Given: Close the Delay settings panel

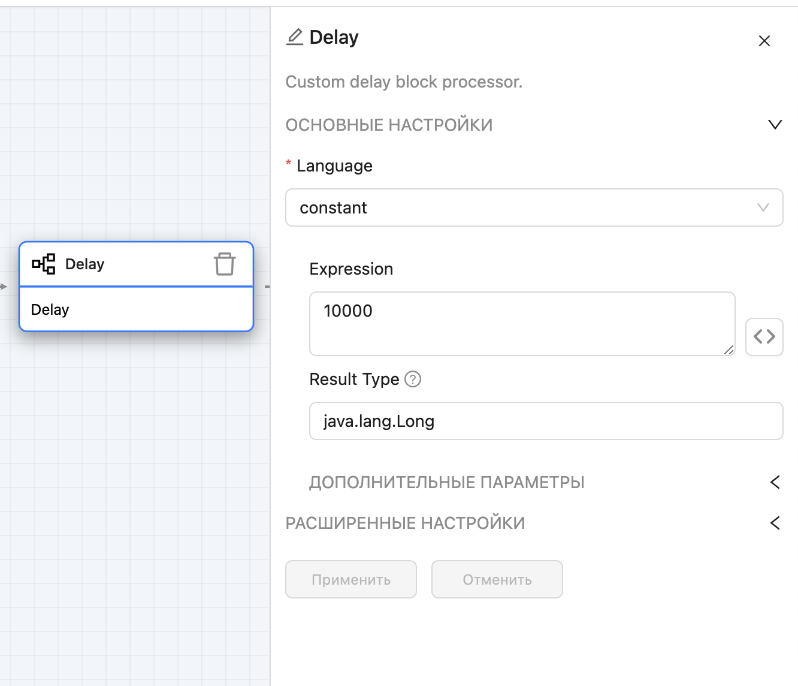Looking at the screenshot, I should click(x=764, y=41).
